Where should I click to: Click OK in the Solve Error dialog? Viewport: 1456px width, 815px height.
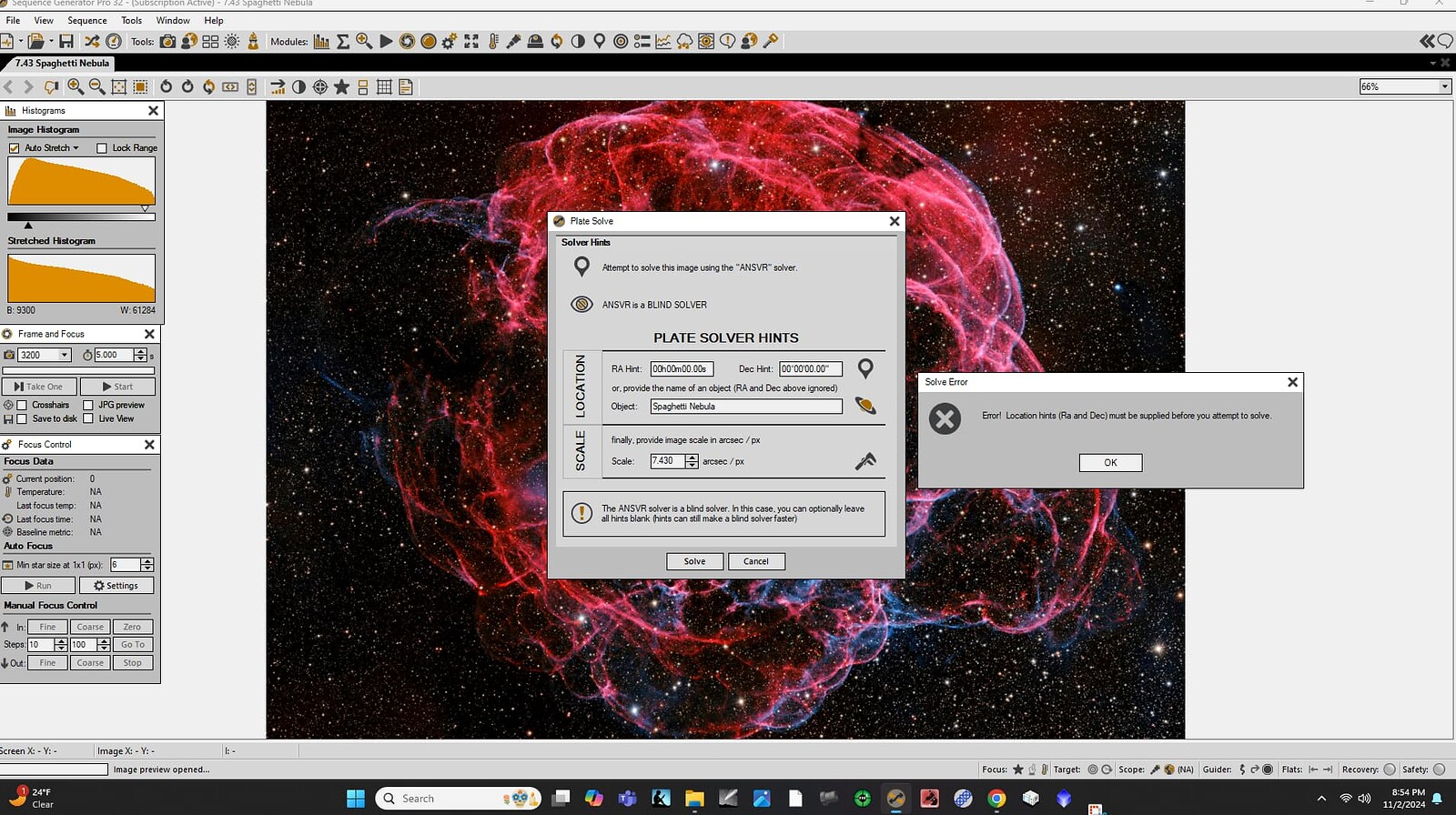click(x=1110, y=462)
